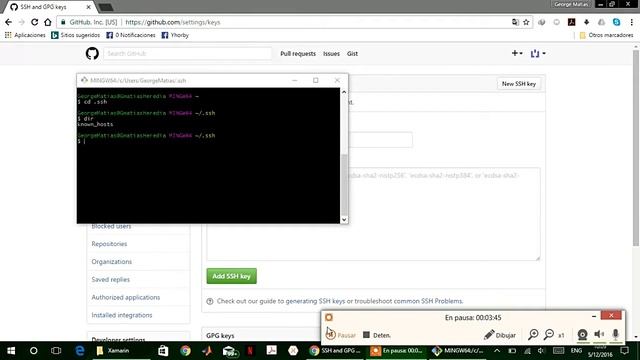Click the translate page icon in address bar
Viewport: 640px width, 360px height.
(516, 22)
